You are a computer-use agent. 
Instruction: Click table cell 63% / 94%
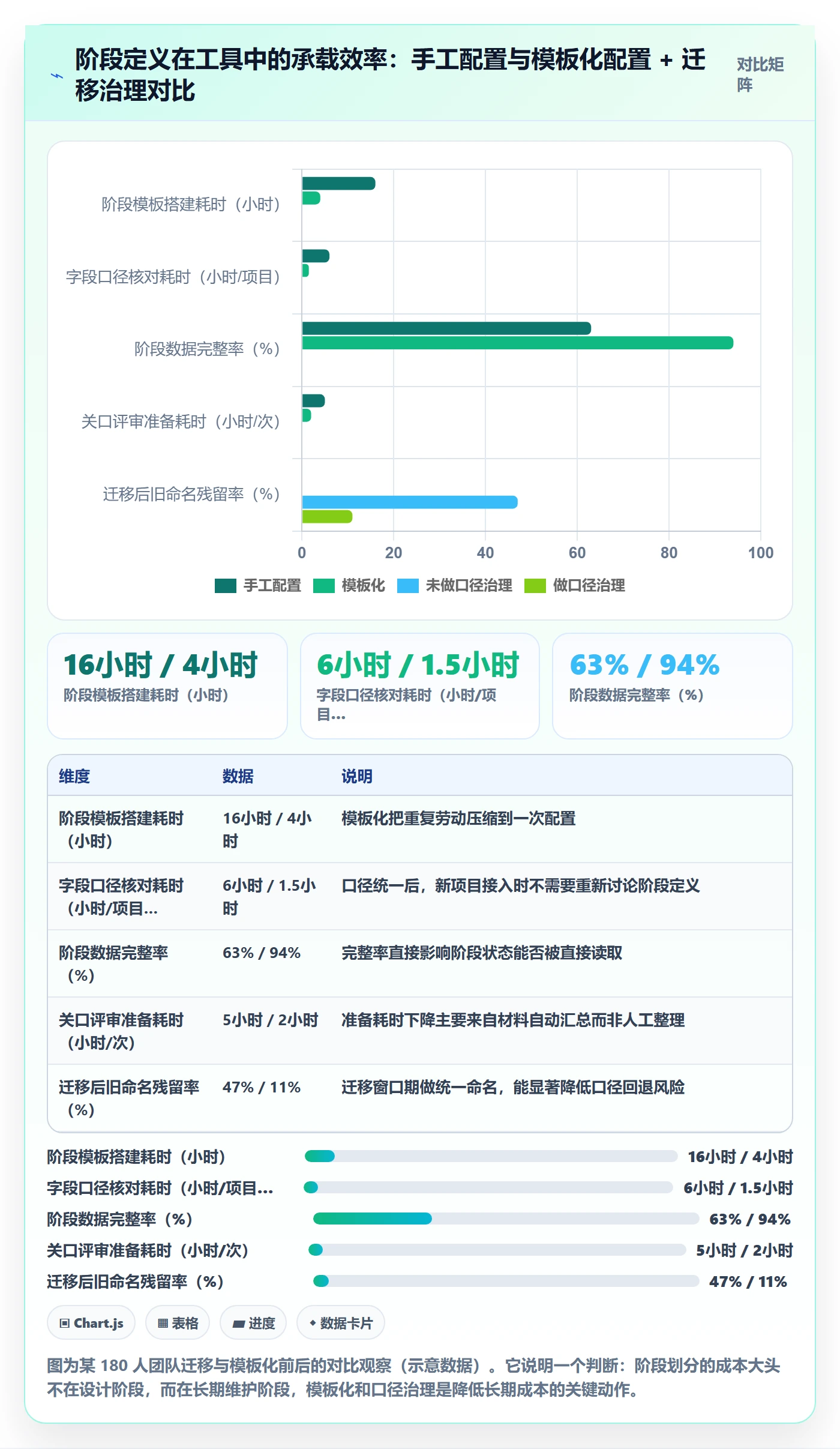262,953
